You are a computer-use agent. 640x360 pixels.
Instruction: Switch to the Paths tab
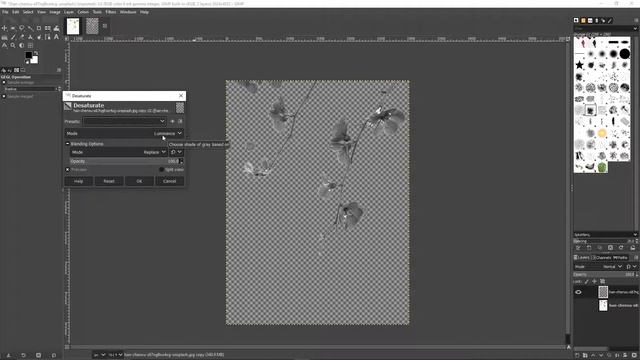(620, 258)
